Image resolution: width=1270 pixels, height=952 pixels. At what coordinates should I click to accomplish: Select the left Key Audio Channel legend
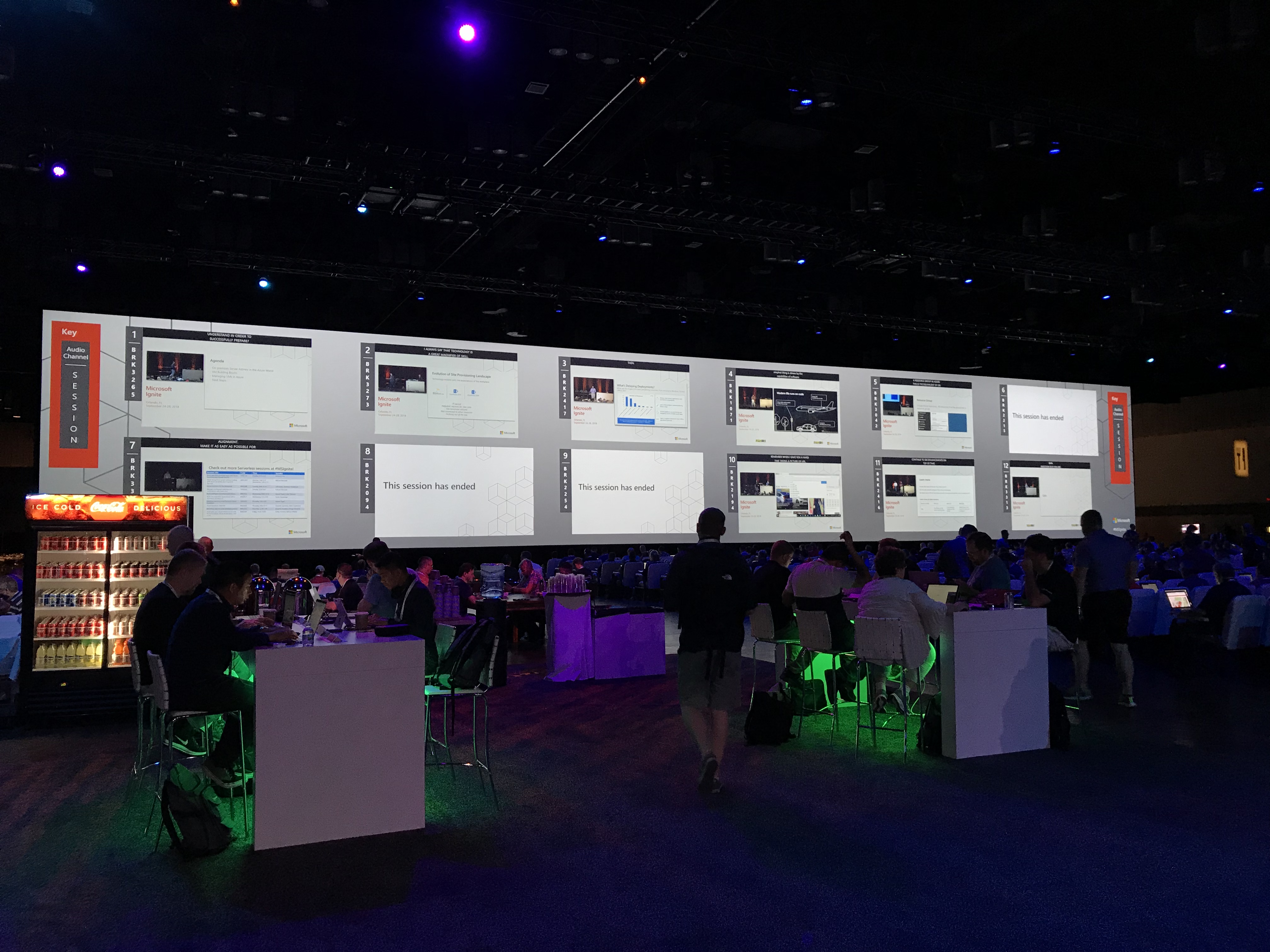click(x=75, y=395)
